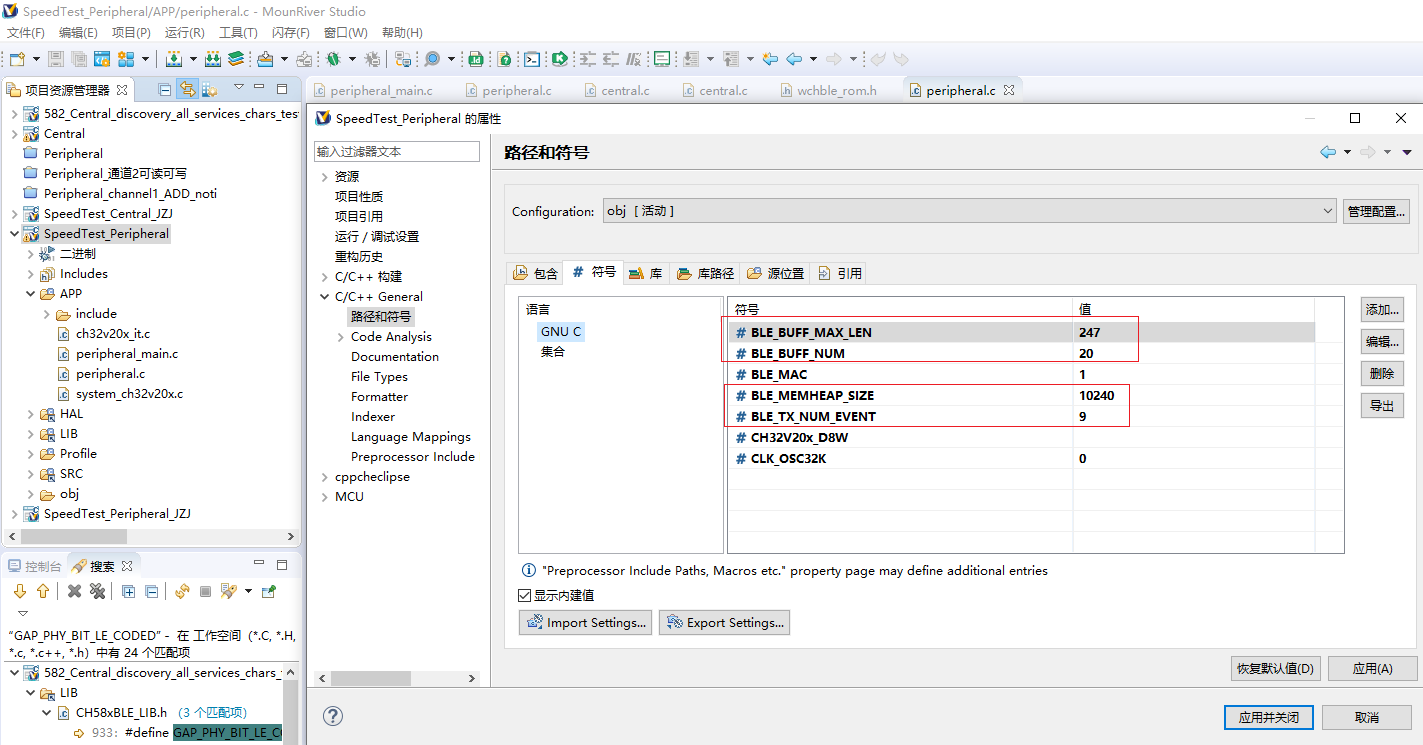Click the 导出 button
Viewport: 1423px width, 745px height.
click(1382, 406)
